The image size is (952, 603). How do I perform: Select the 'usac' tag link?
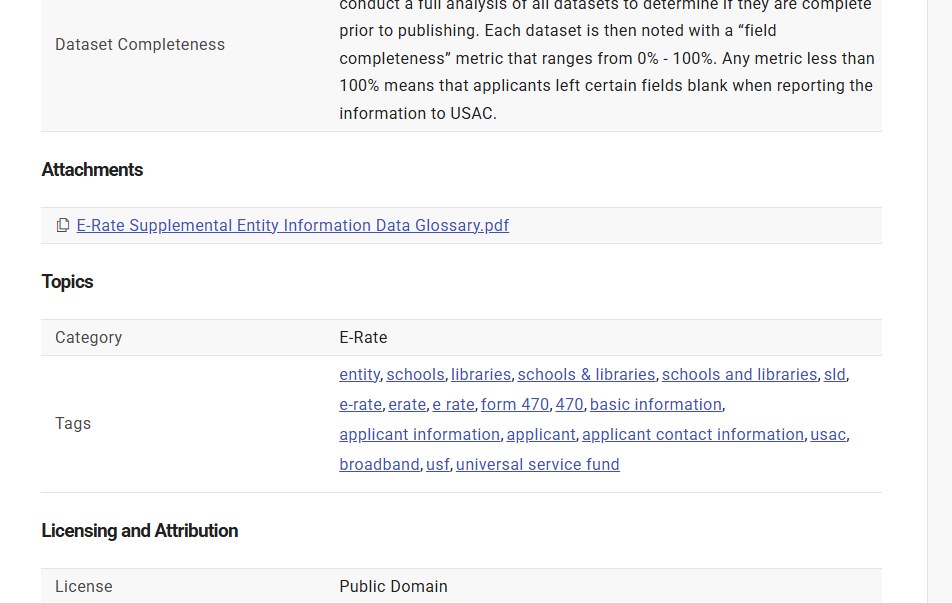(x=828, y=434)
